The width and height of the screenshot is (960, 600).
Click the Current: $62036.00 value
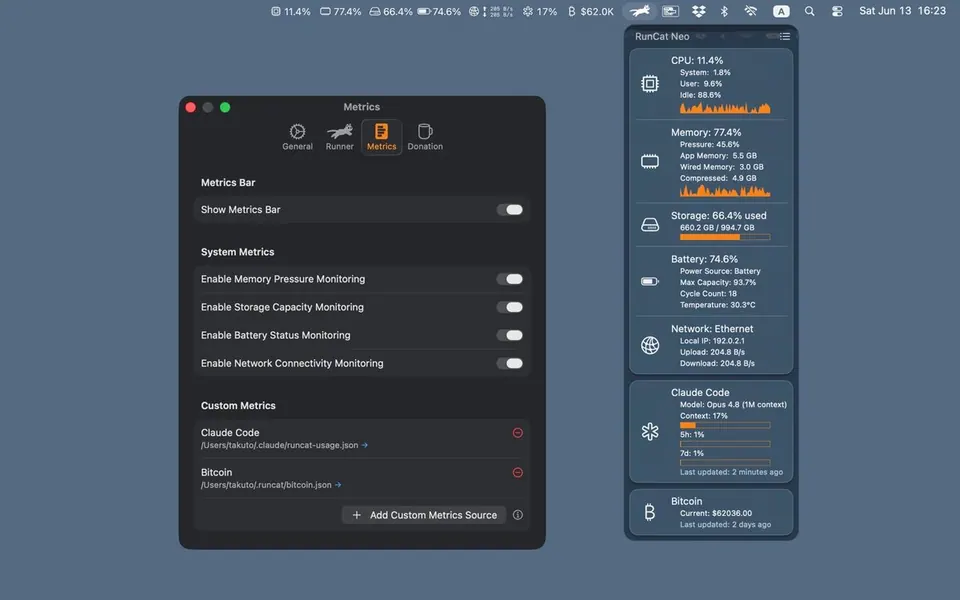click(716, 513)
